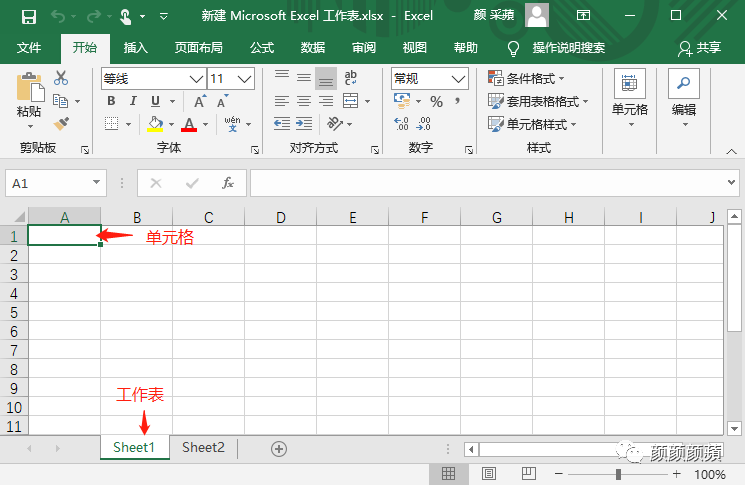
Task: Toggle italic formatting
Action: [x=133, y=101]
